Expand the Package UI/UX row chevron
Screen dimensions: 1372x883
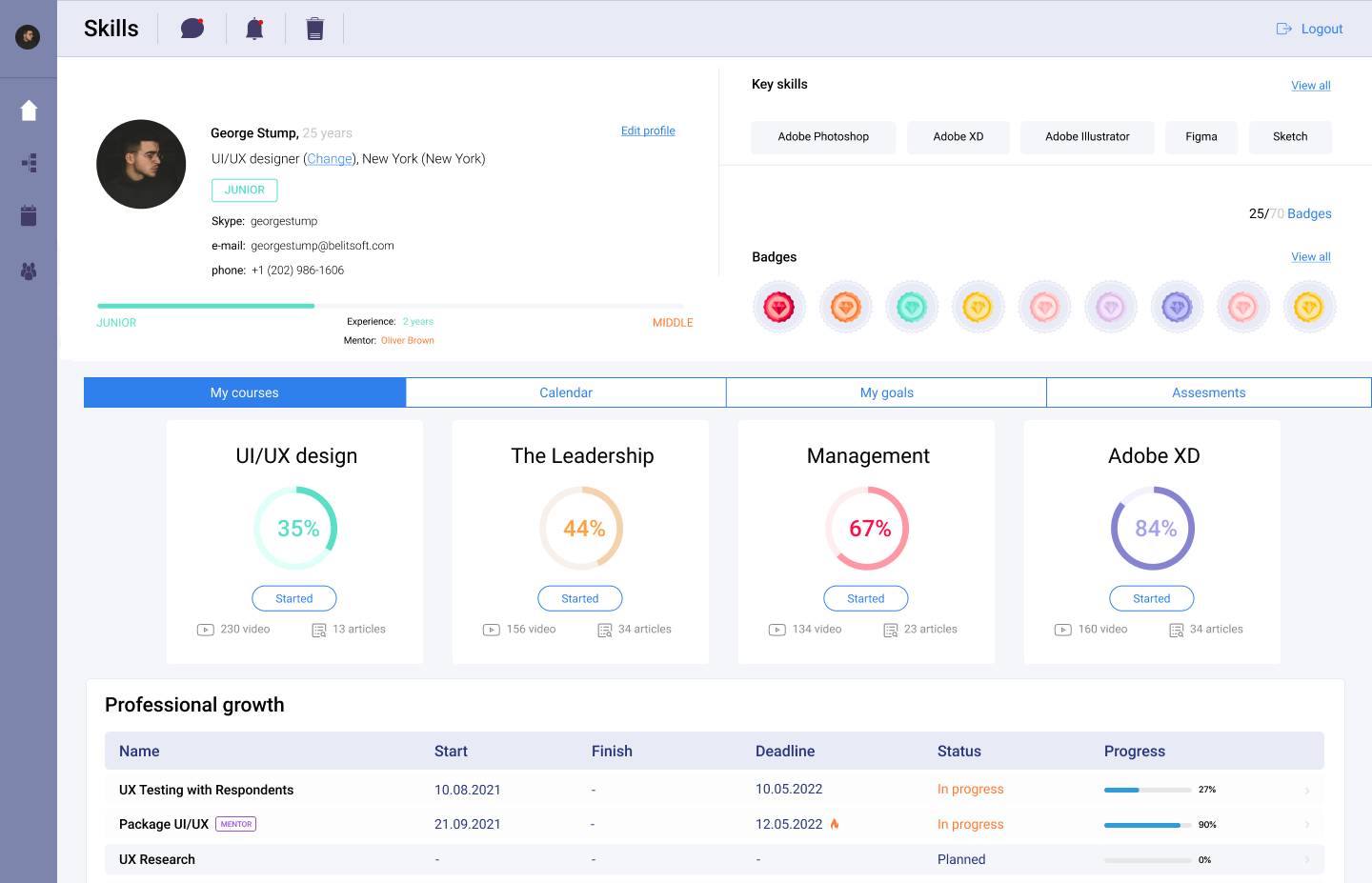click(x=1307, y=825)
